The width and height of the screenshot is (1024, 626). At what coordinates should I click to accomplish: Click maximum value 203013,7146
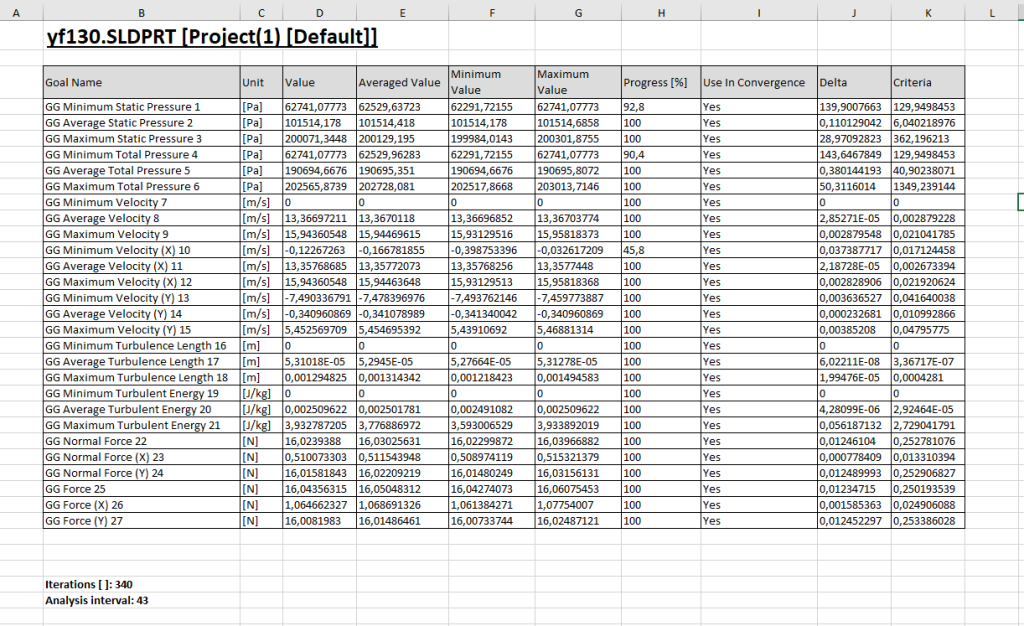point(578,187)
